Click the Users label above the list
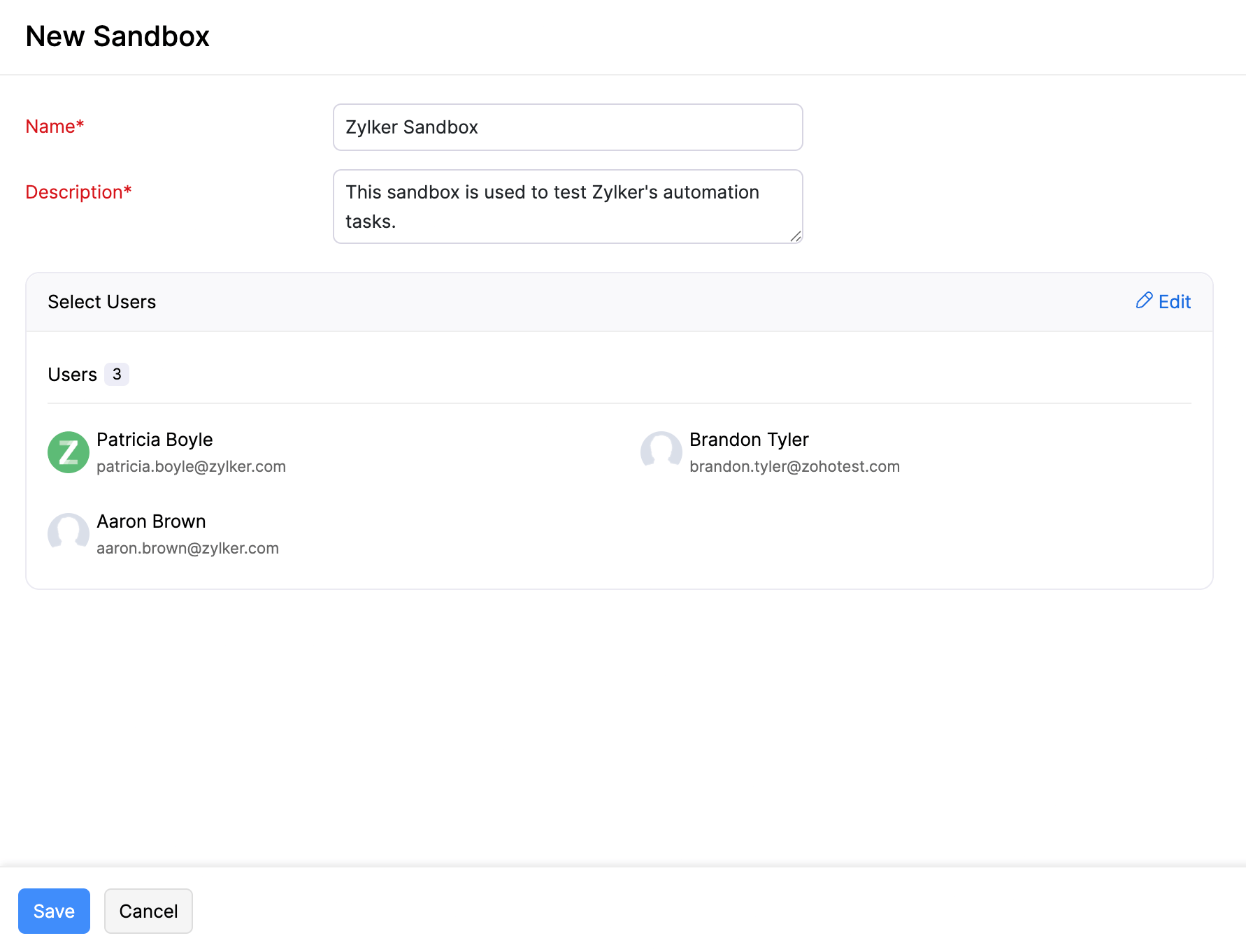Screen dimensions: 1246x952 (72, 374)
